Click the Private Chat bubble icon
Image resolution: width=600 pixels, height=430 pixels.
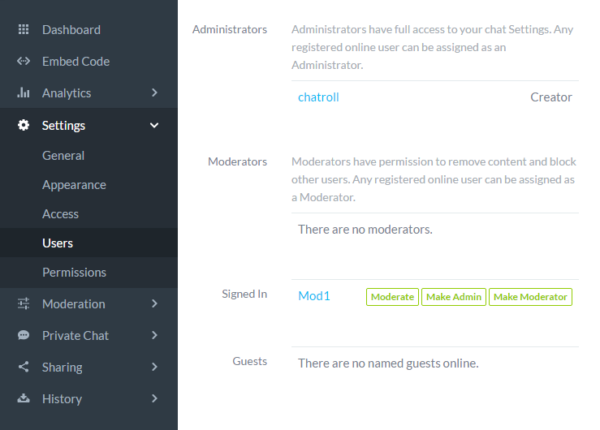(24, 336)
